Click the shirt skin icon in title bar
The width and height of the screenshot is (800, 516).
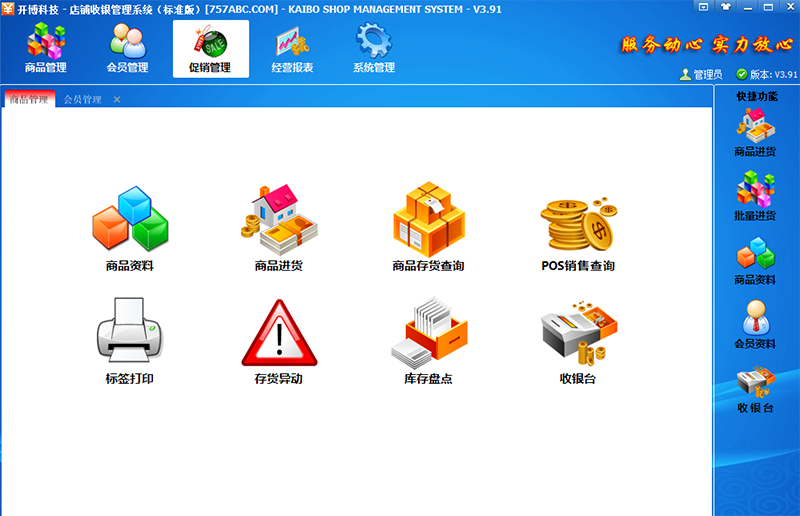(x=726, y=7)
